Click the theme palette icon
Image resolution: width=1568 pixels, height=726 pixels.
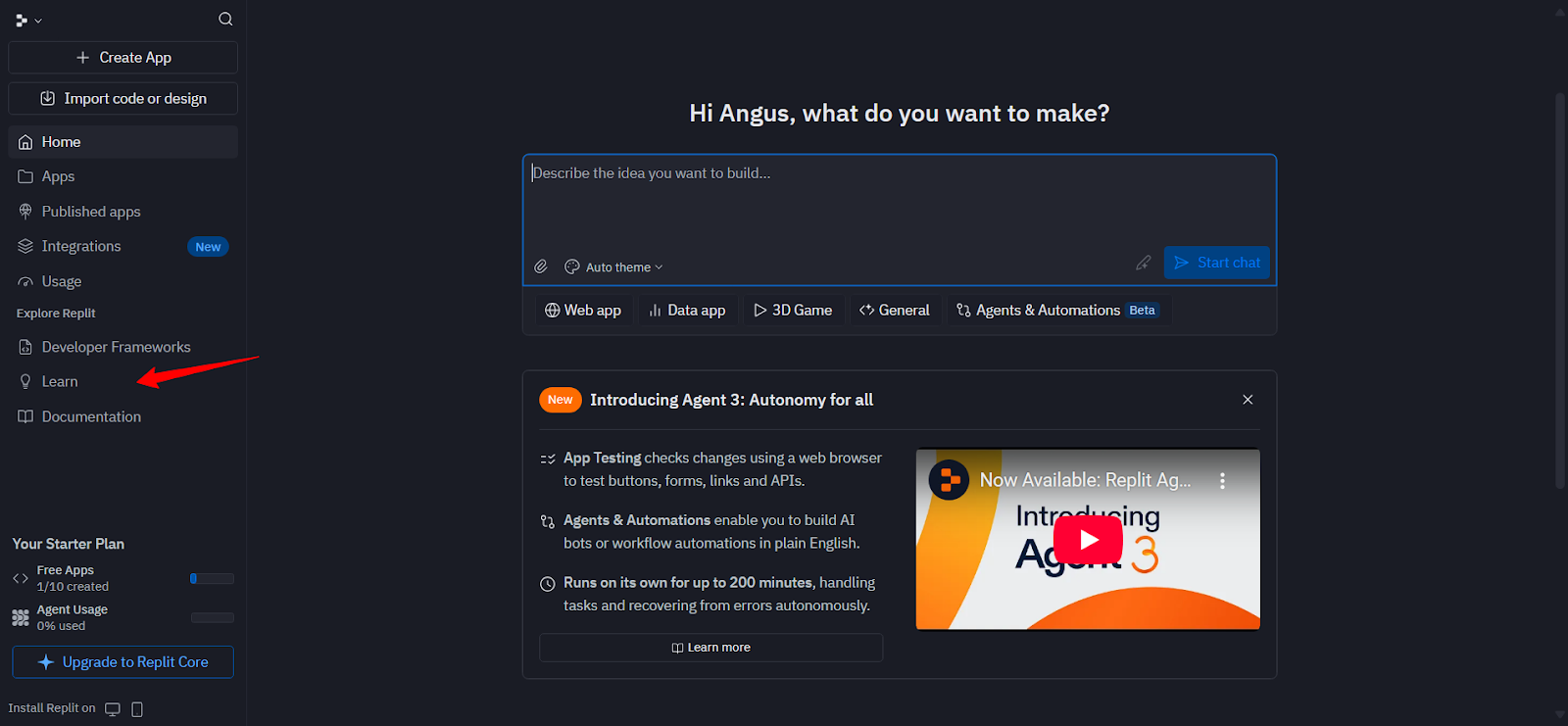point(572,266)
